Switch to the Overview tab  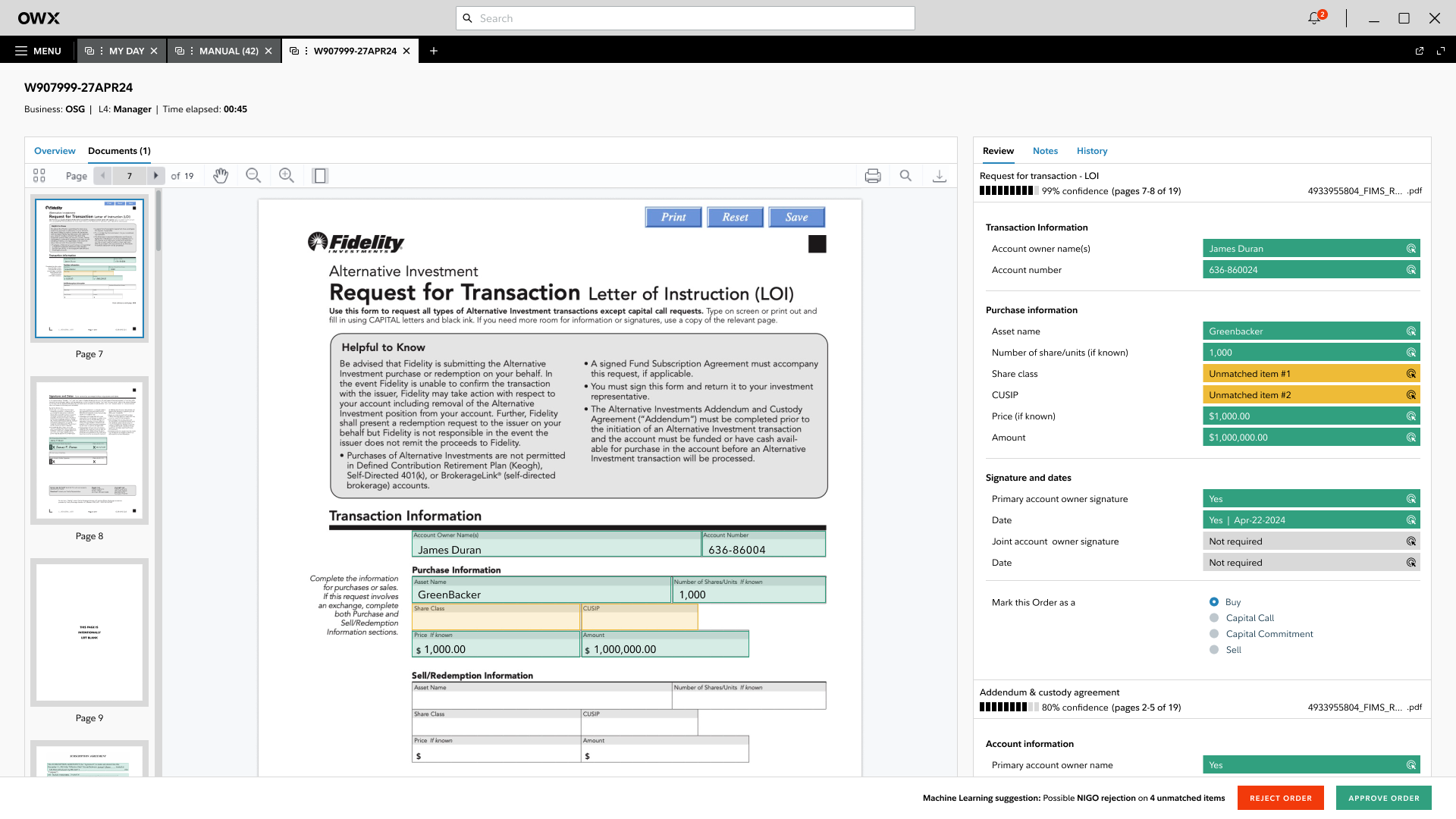click(55, 151)
